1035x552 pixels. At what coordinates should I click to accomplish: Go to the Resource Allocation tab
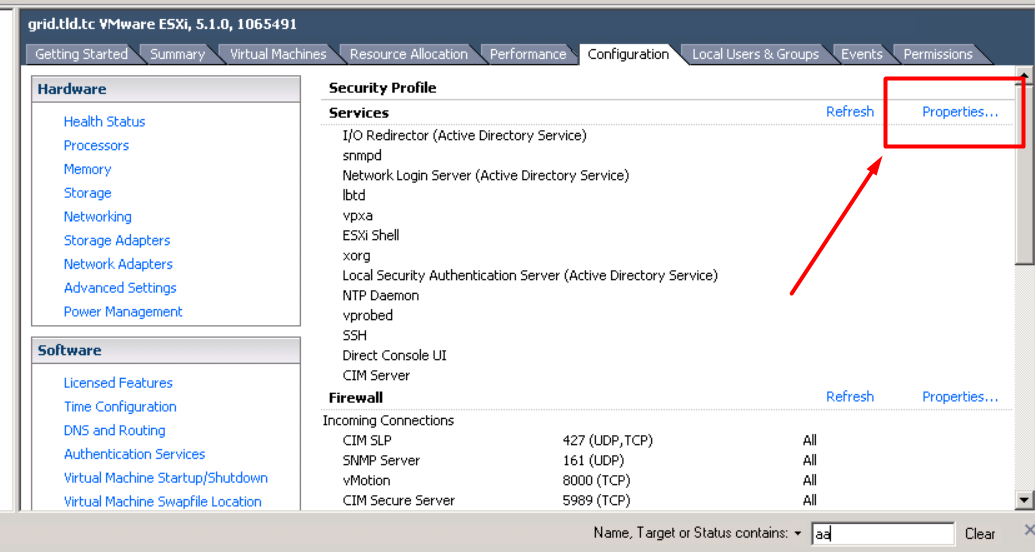point(409,54)
